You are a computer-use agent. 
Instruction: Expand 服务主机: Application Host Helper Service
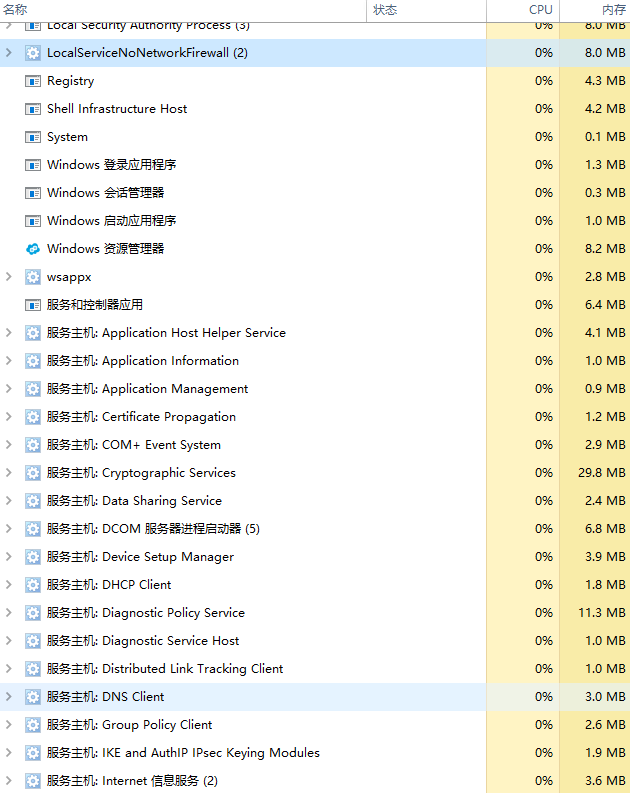point(9,333)
